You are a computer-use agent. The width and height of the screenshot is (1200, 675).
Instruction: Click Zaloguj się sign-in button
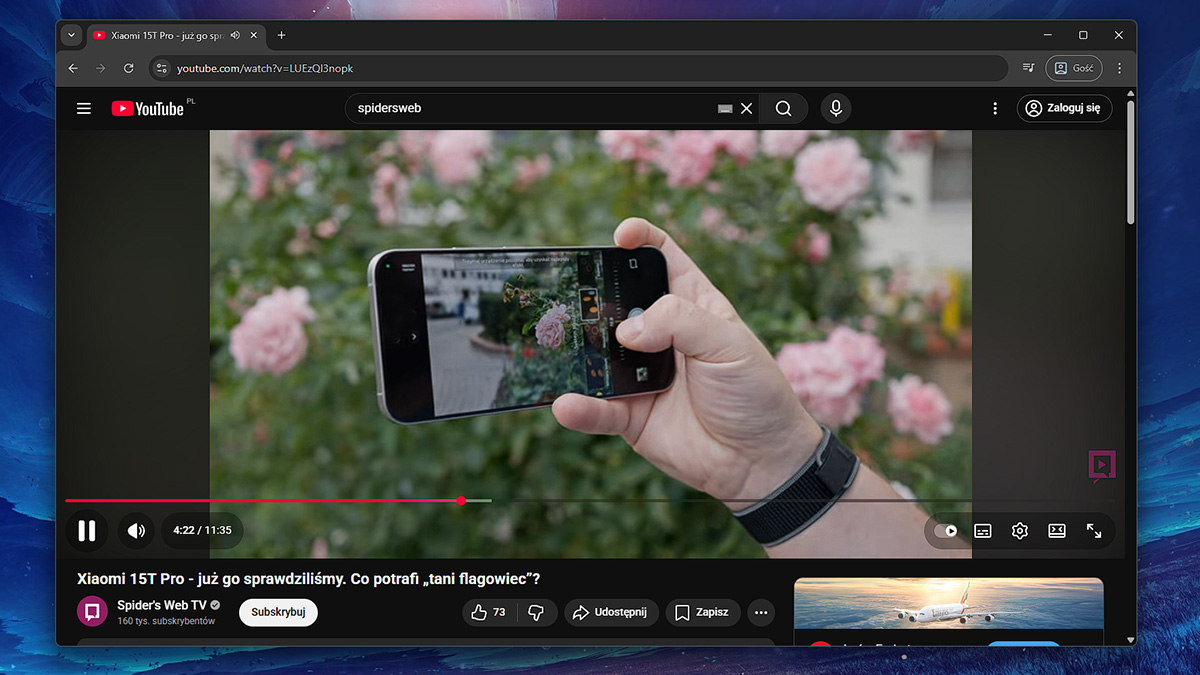(x=1065, y=109)
